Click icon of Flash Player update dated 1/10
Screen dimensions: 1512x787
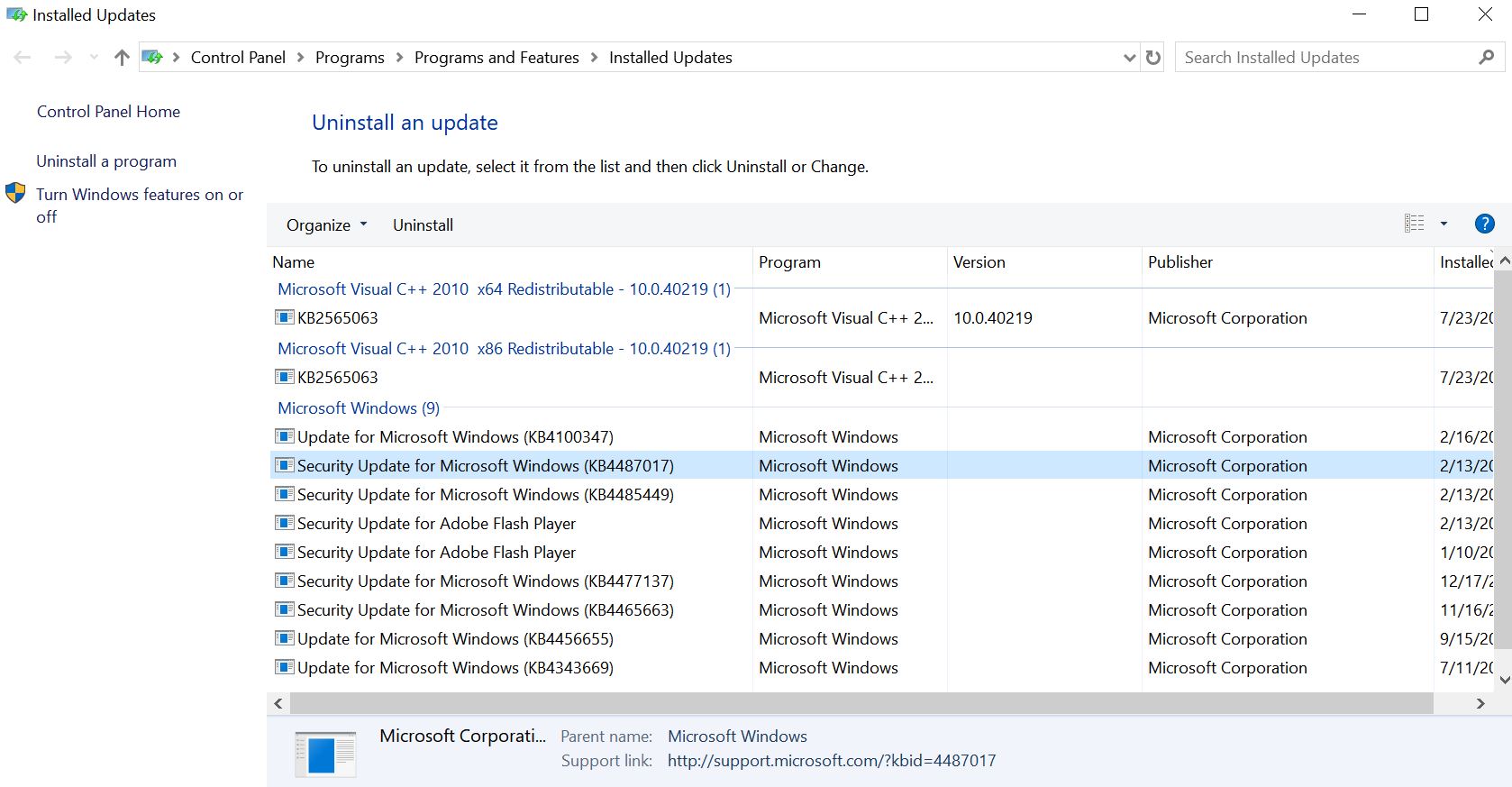[285, 552]
